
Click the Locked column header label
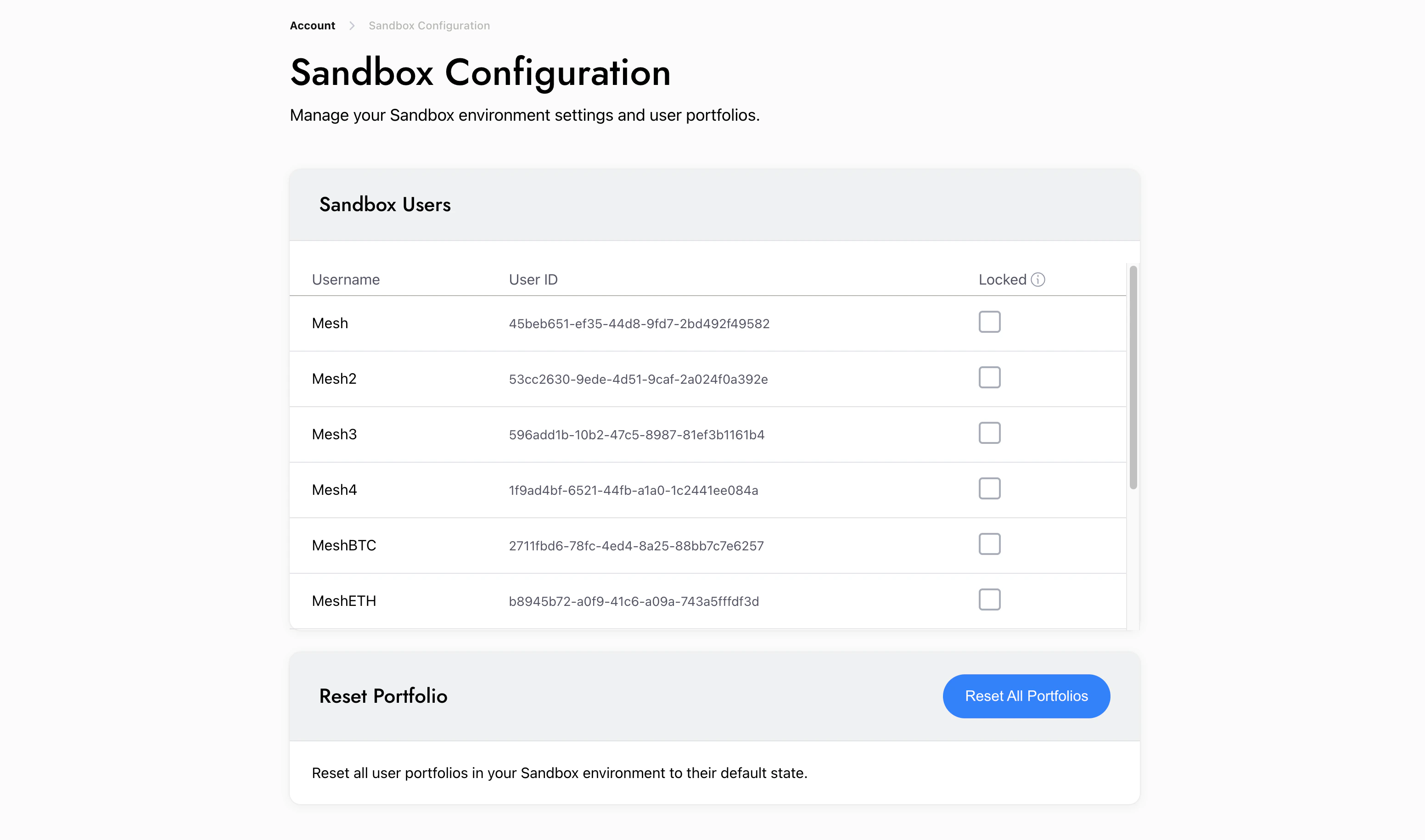(1002, 280)
